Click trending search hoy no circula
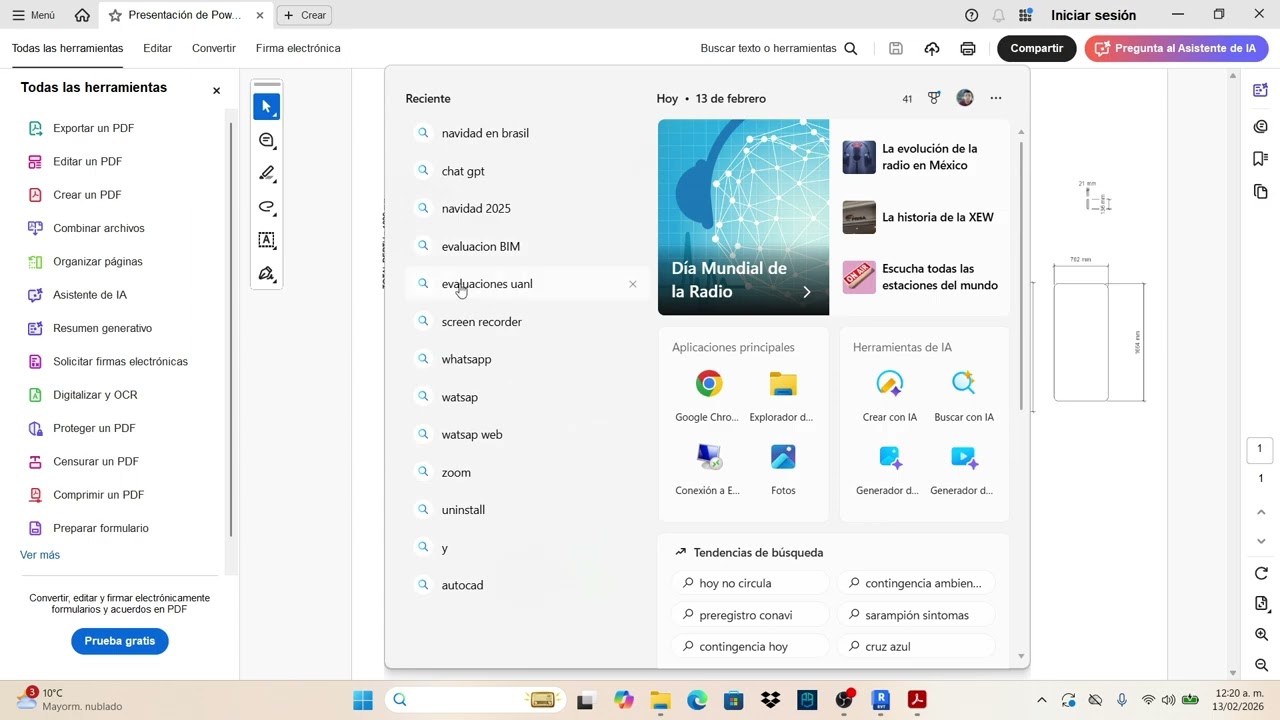The height and width of the screenshot is (720, 1280). point(750,583)
